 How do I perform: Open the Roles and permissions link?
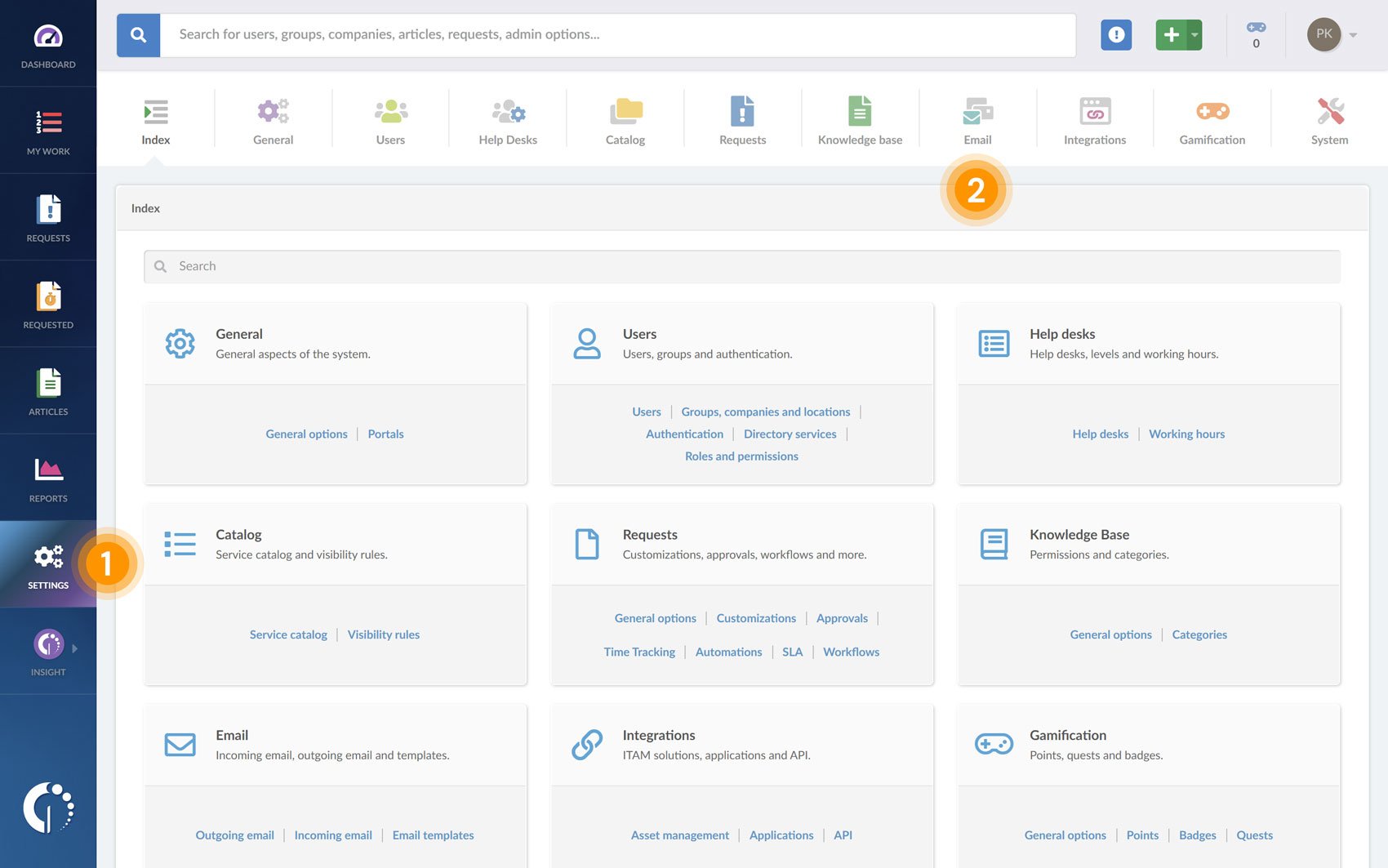click(741, 456)
